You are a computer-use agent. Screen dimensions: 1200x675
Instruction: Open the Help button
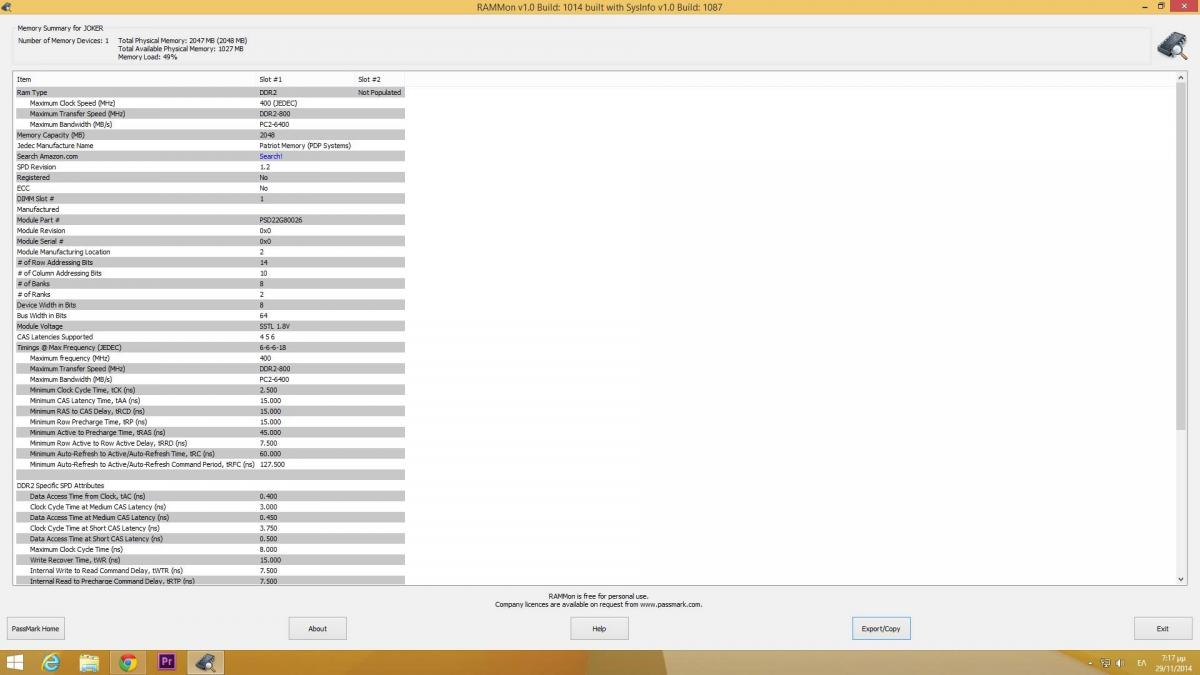(x=600, y=628)
